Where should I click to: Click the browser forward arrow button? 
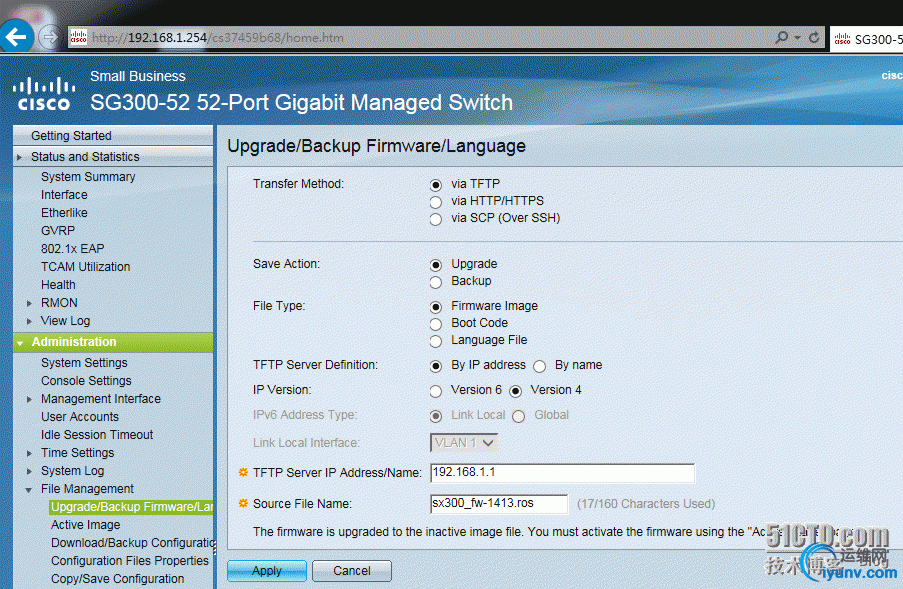click(50, 38)
